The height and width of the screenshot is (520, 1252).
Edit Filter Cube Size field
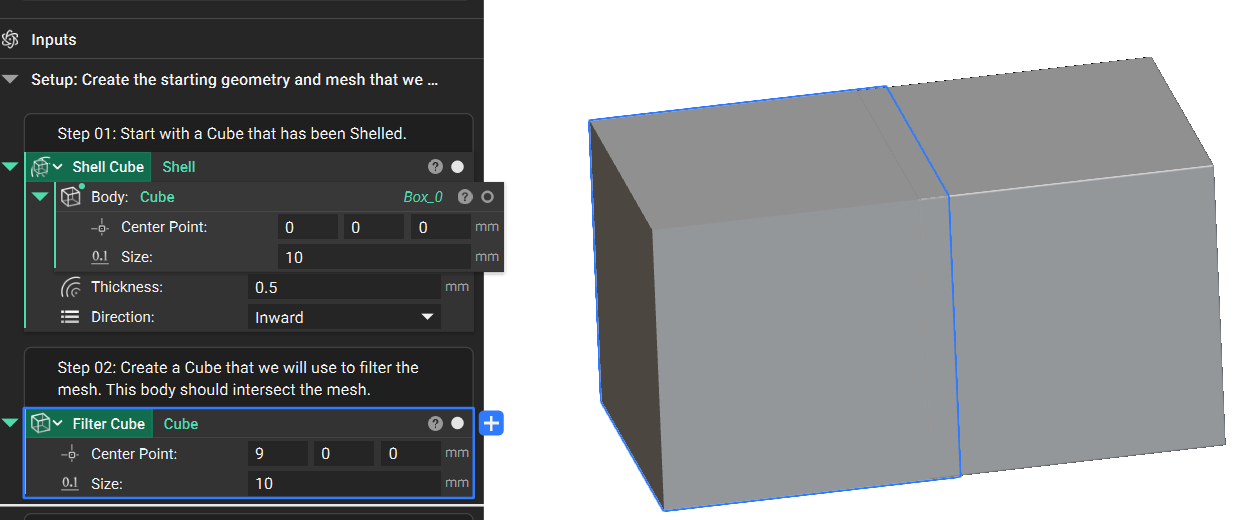click(344, 484)
